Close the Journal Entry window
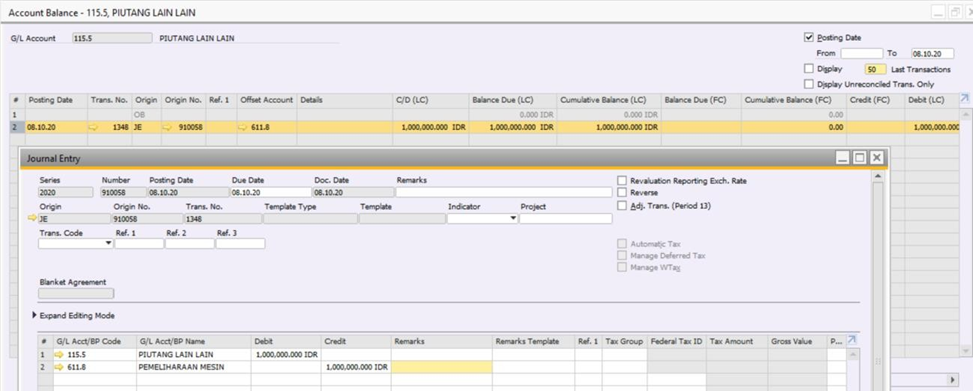The height and width of the screenshot is (391, 973). pyautogui.click(x=876, y=158)
